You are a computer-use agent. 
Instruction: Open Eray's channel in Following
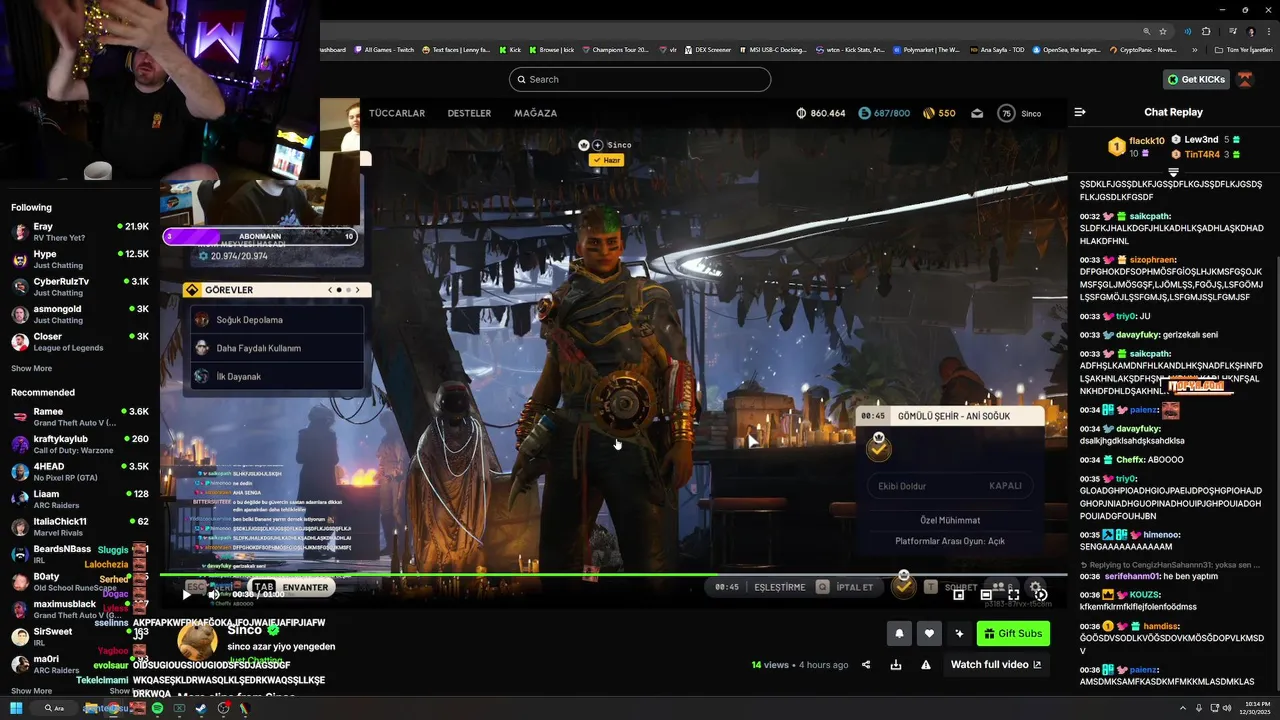pos(80,232)
